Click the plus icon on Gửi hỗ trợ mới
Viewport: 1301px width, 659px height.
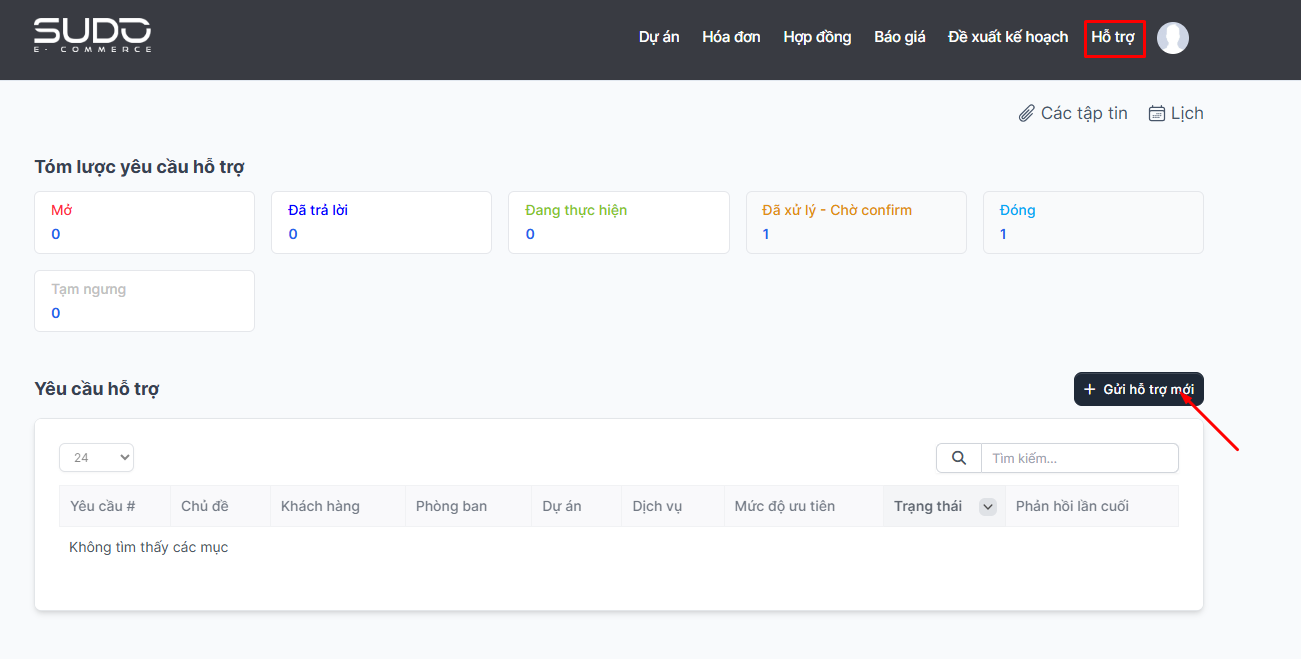tap(1090, 389)
